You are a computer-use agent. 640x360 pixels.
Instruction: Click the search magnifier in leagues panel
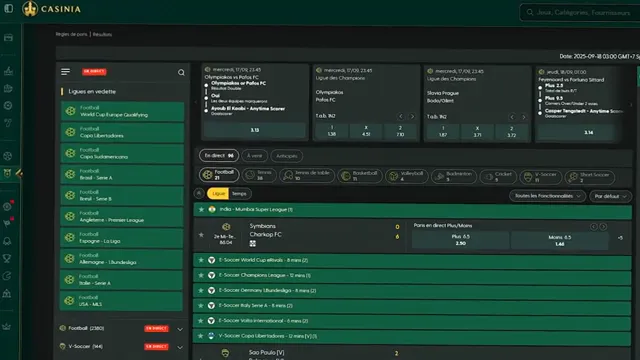(x=181, y=72)
